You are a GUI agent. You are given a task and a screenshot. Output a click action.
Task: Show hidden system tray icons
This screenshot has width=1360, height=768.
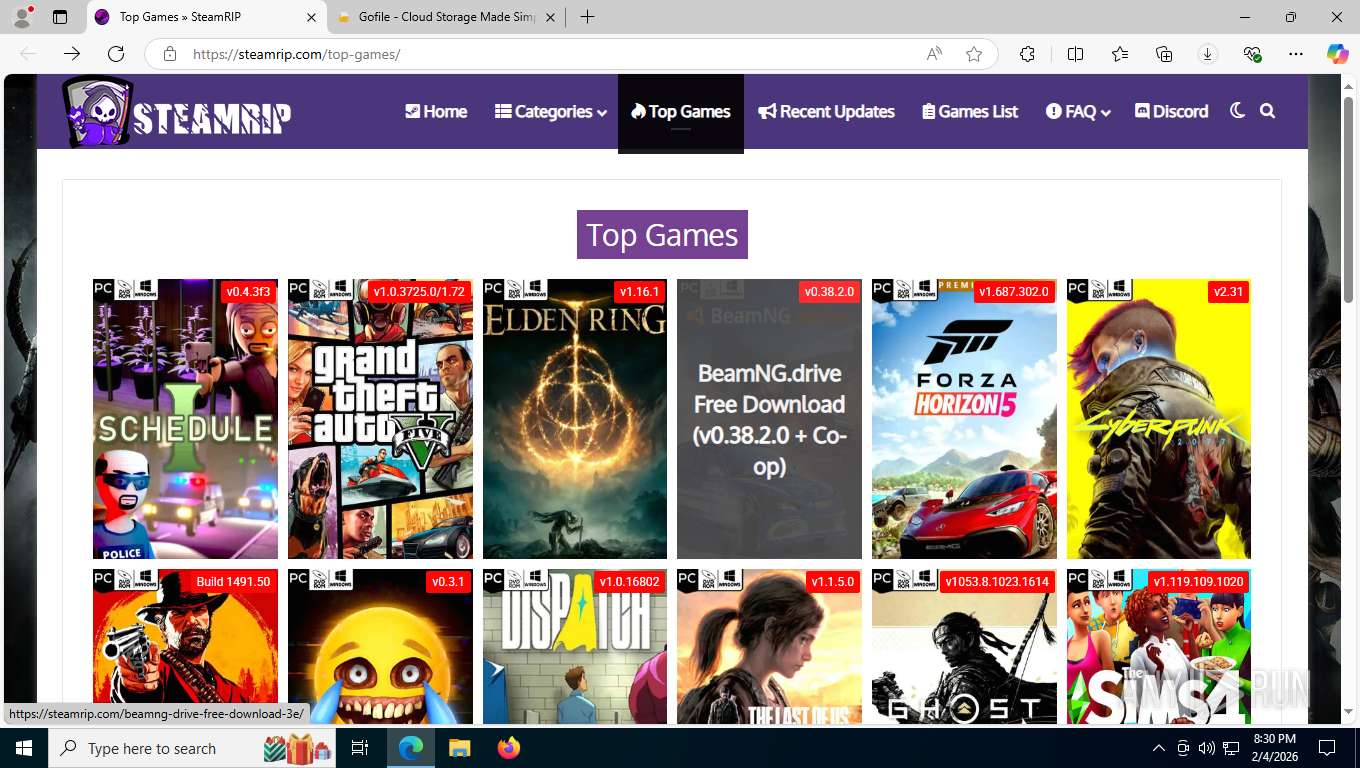(1159, 748)
